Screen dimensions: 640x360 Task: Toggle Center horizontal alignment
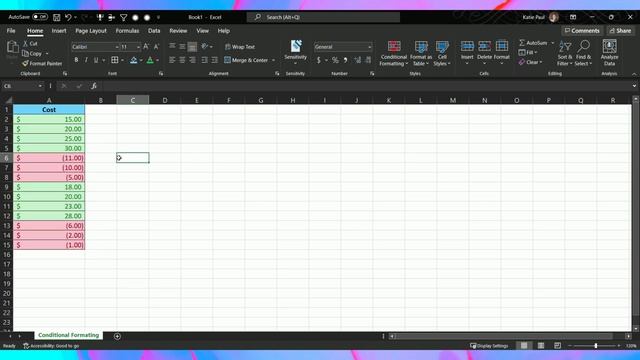182,60
